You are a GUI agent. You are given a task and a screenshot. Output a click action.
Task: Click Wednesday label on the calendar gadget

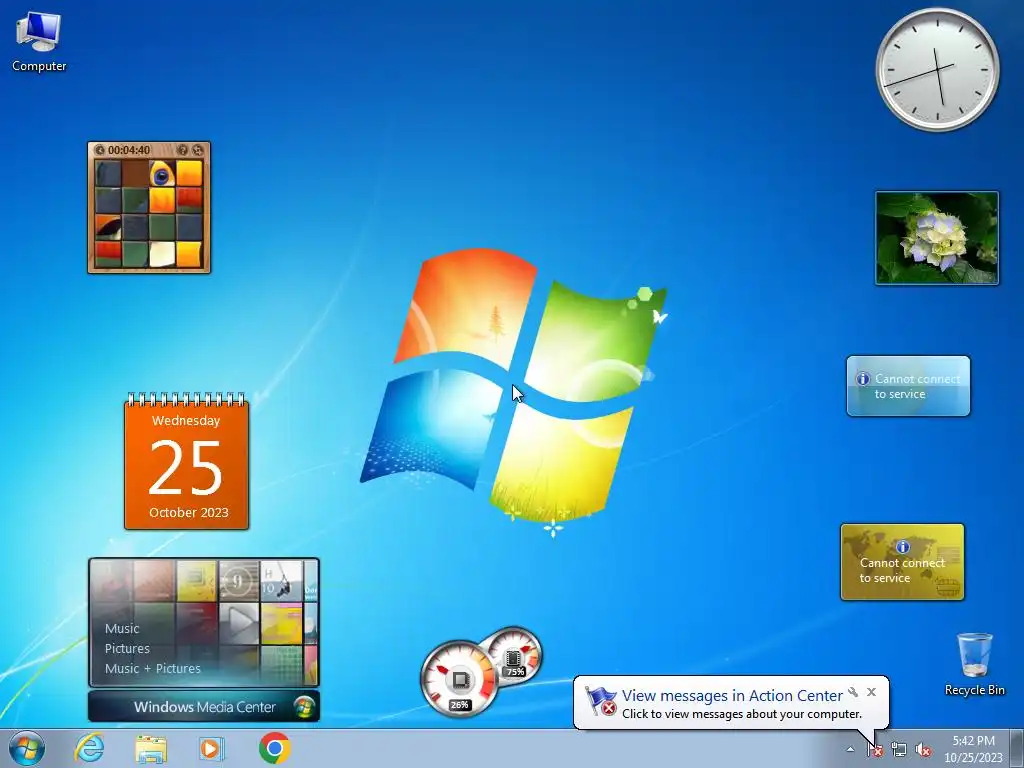click(186, 421)
